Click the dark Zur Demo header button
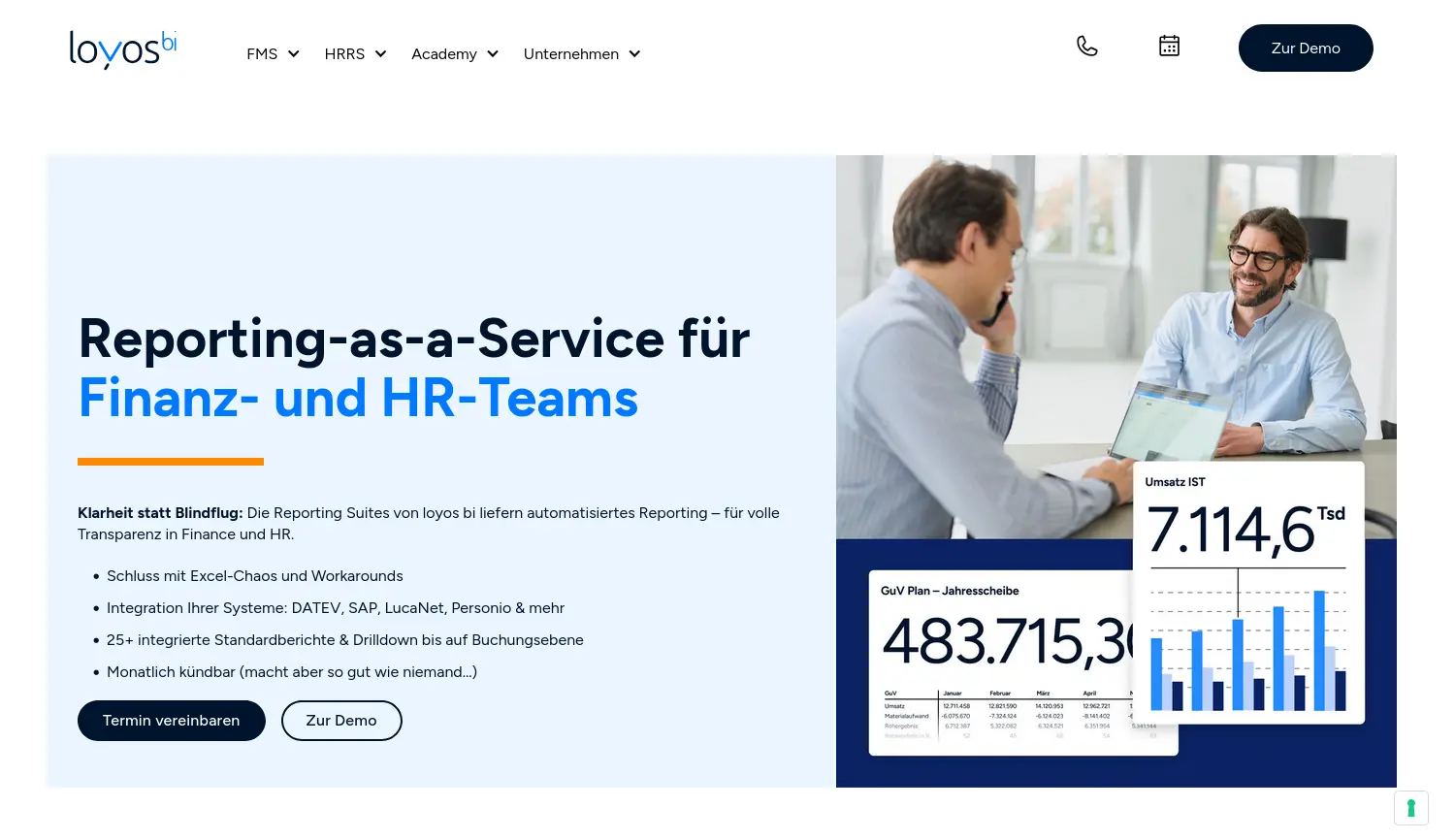Viewport: 1455px width, 840px height. [x=1306, y=48]
